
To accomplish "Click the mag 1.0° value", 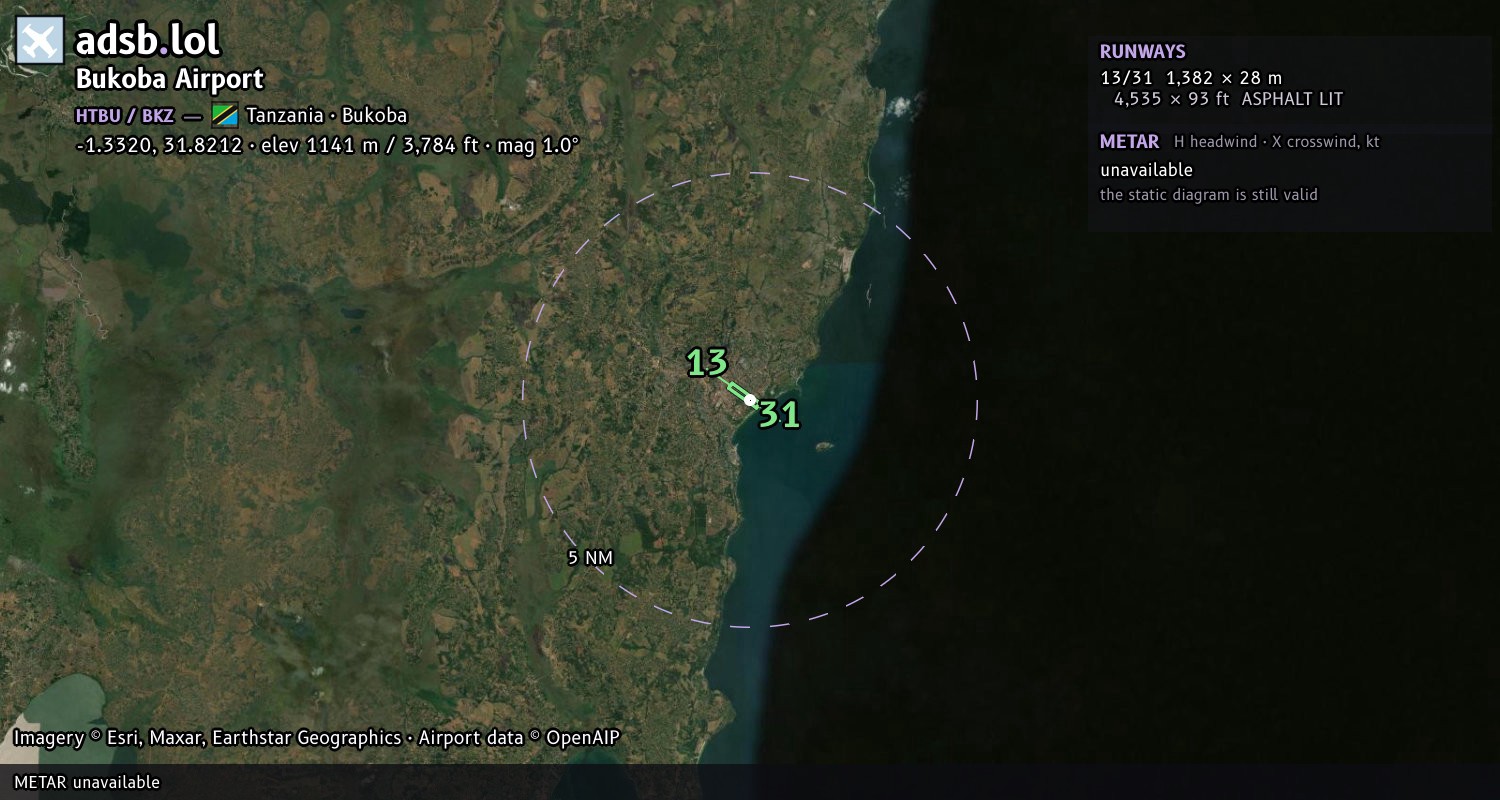I will point(537,145).
